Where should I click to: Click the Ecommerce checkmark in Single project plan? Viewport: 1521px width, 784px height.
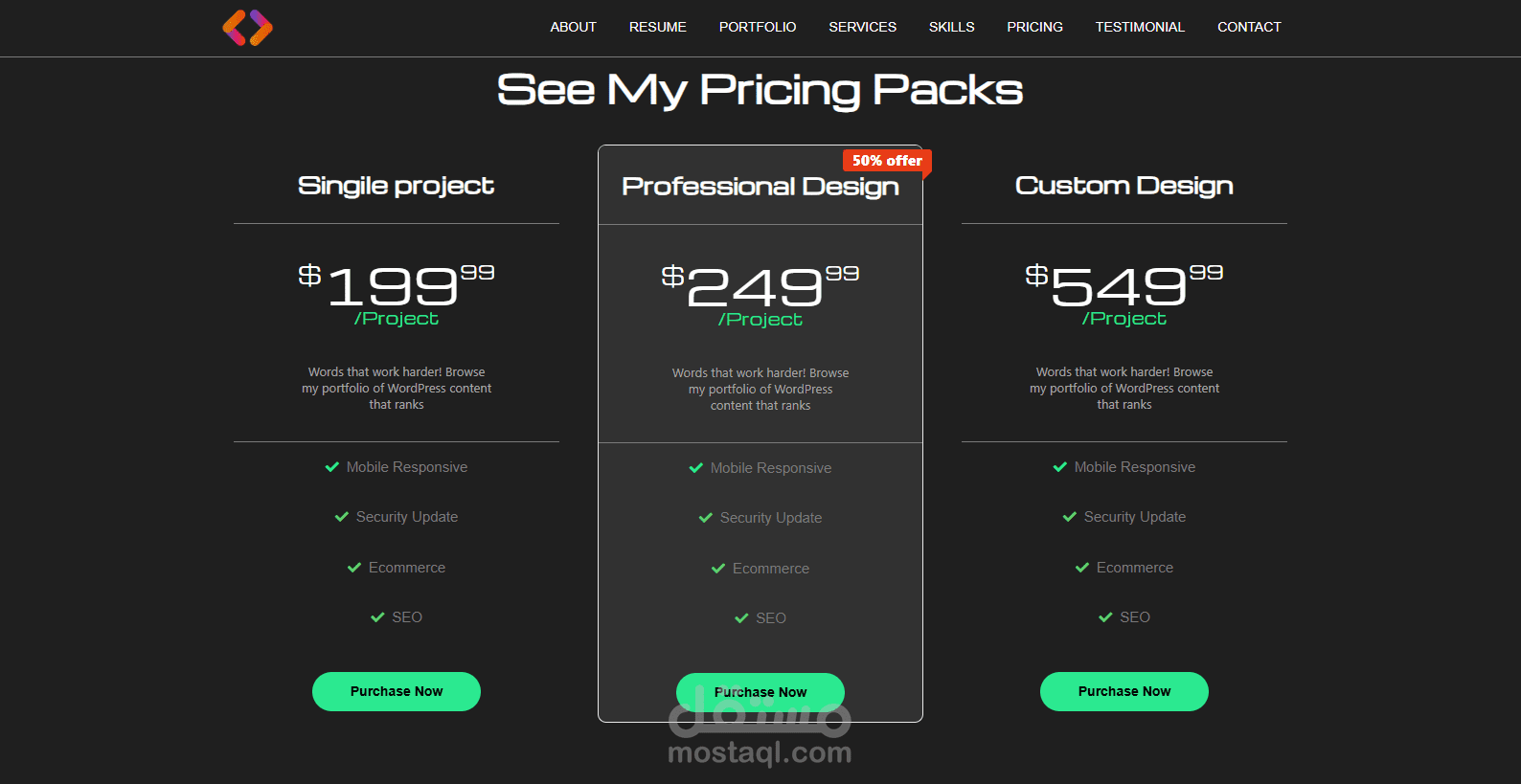[x=354, y=568]
